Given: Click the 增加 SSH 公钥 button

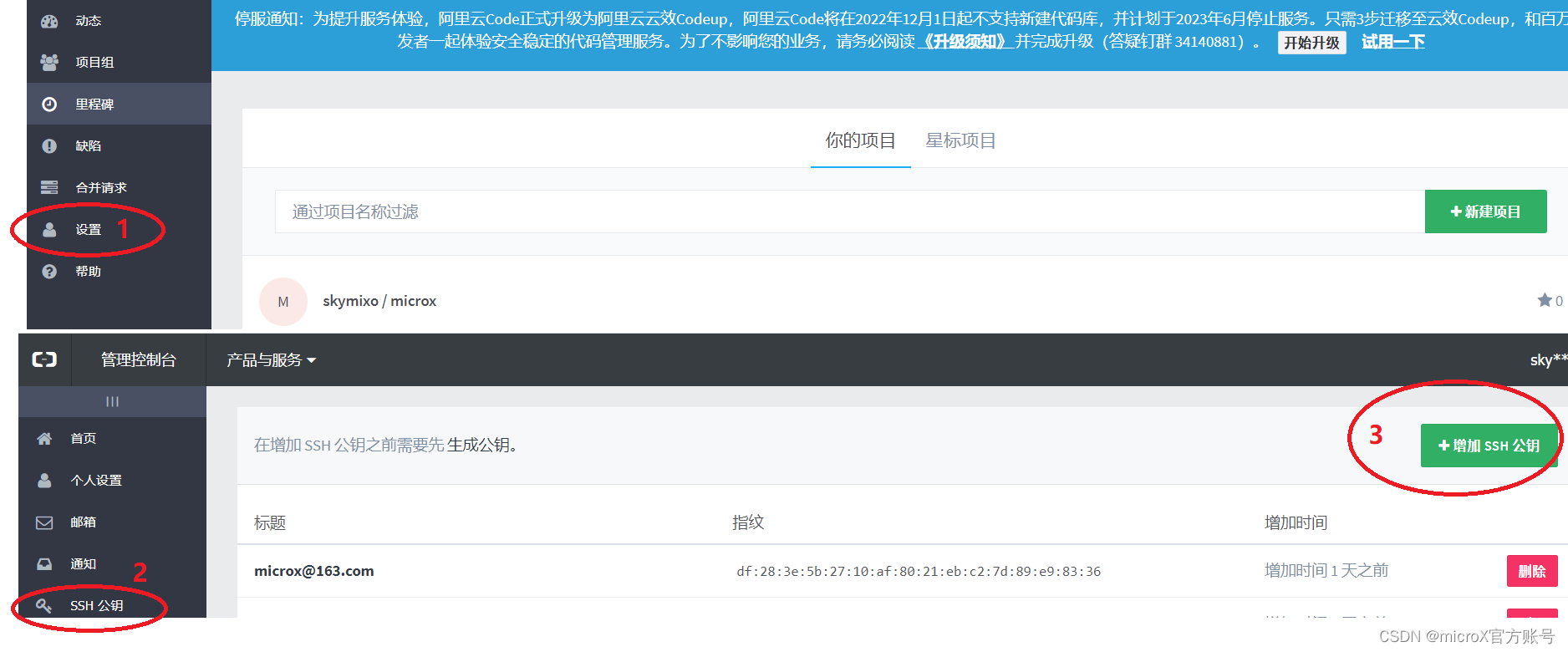Looking at the screenshot, I should pos(1489,446).
